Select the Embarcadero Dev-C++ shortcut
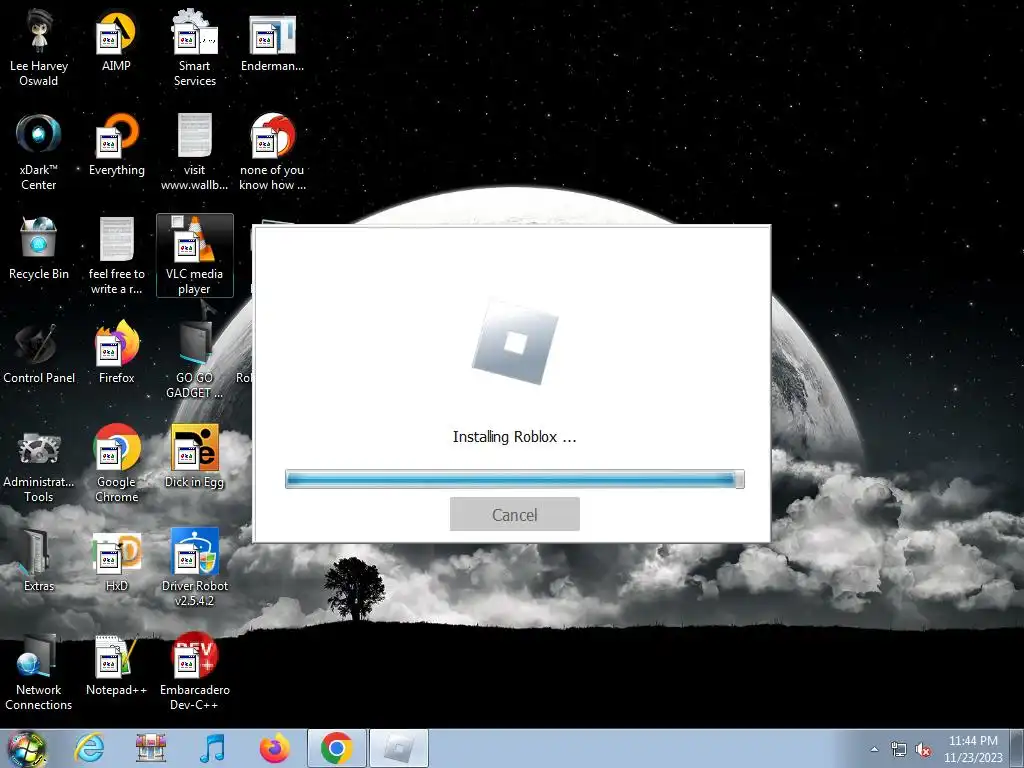The image size is (1024, 768). (195, 671)
